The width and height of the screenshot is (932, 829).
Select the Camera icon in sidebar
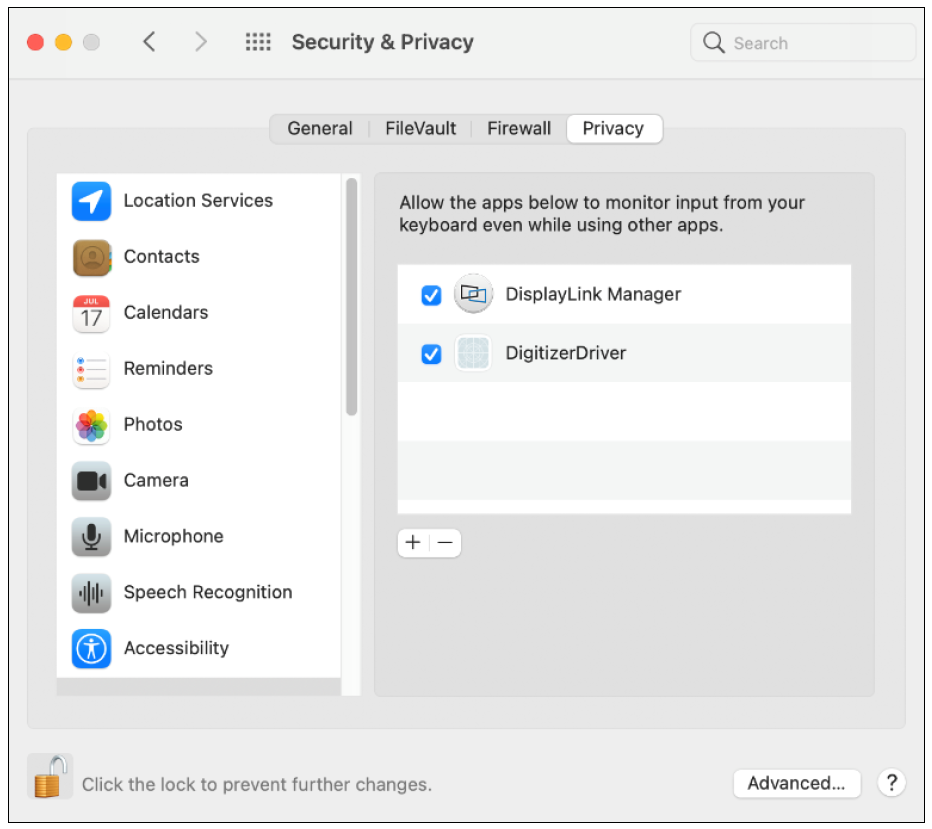[x=91, y=481]
